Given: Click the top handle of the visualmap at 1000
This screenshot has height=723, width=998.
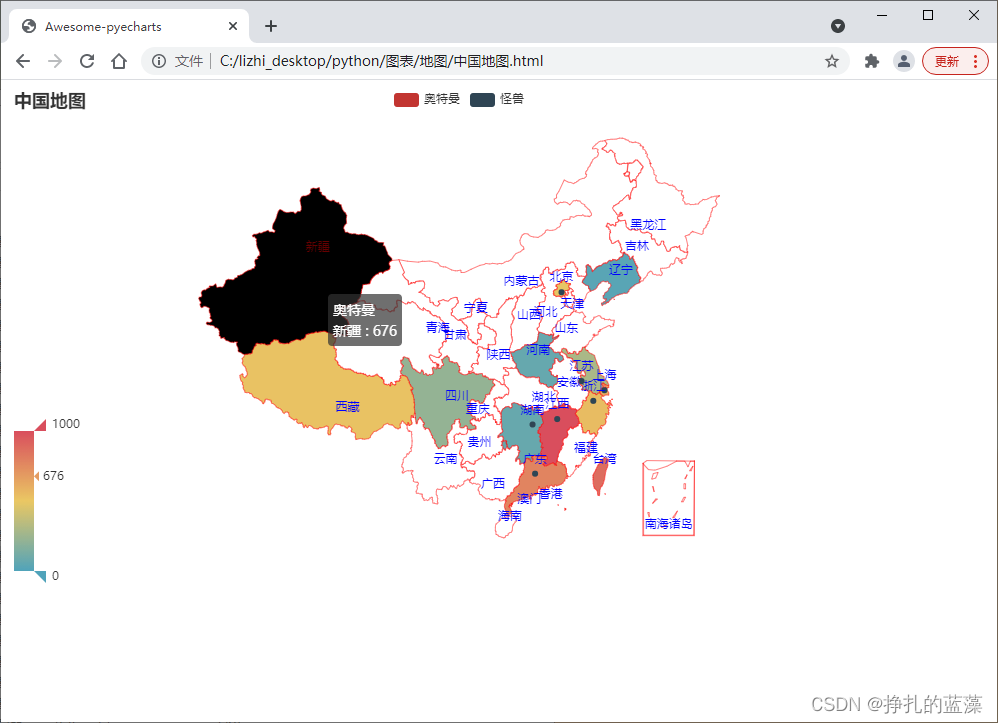Looking at the screenshot, I should [x=40, y=425].
